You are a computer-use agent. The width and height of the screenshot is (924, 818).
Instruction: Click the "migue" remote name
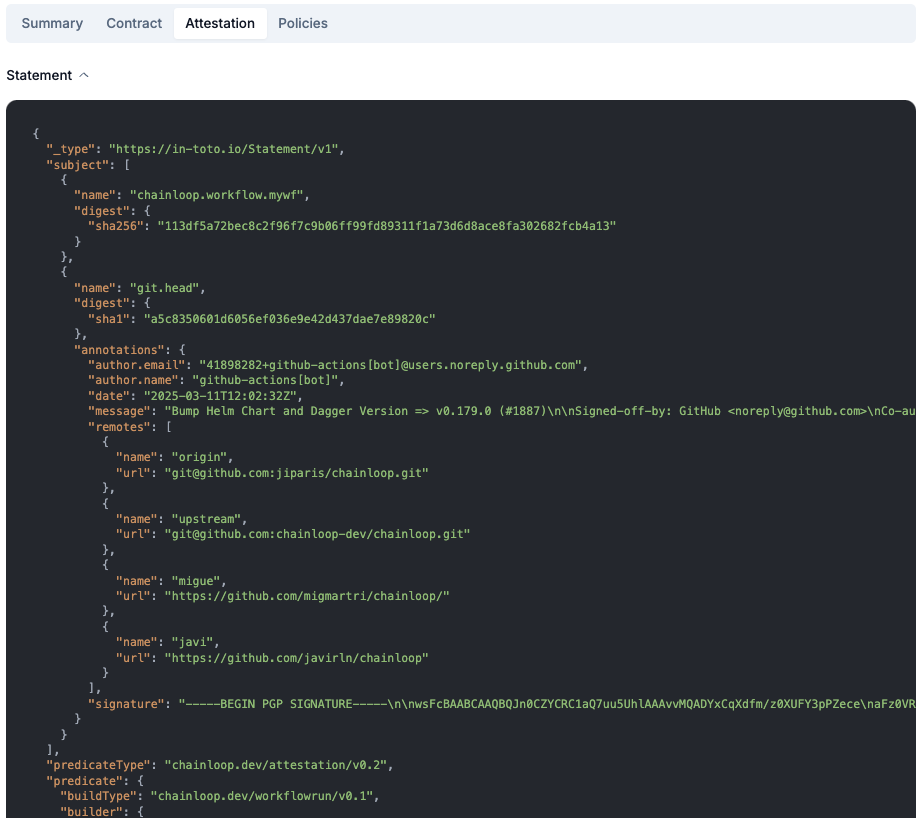click(x=195, y=581)
